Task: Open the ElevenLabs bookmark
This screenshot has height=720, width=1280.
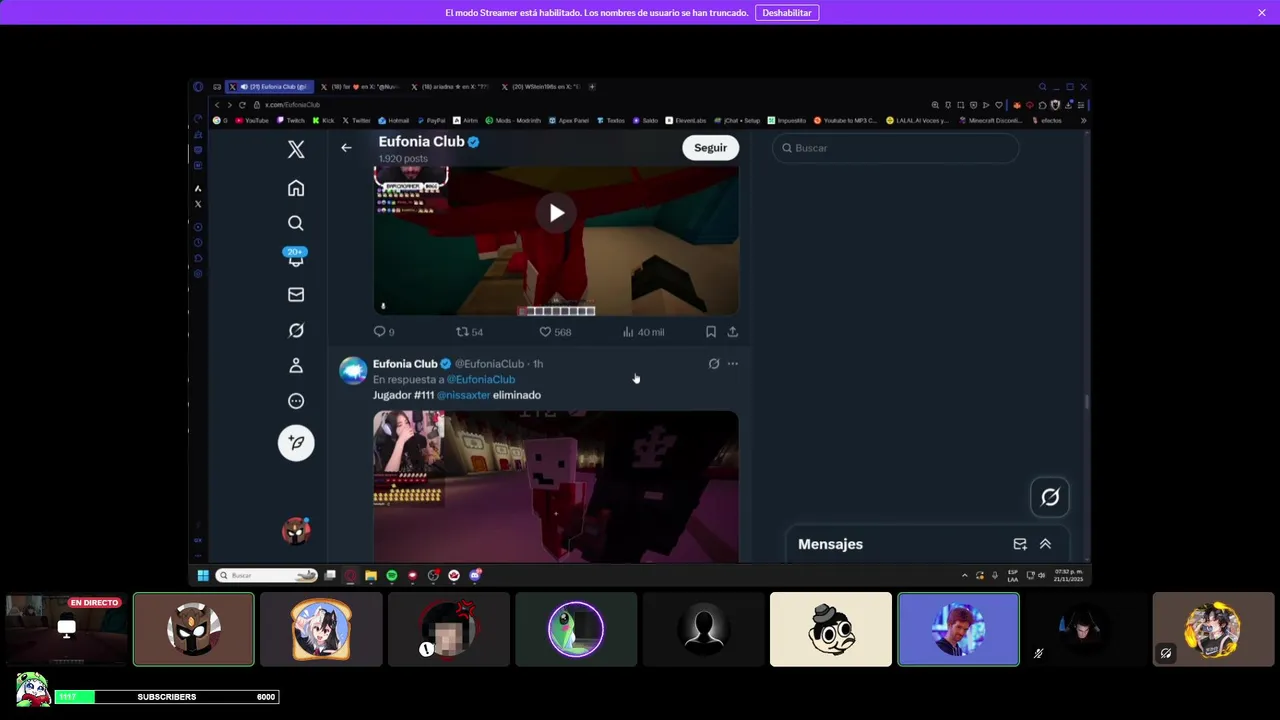Action: tap(686, 121)
